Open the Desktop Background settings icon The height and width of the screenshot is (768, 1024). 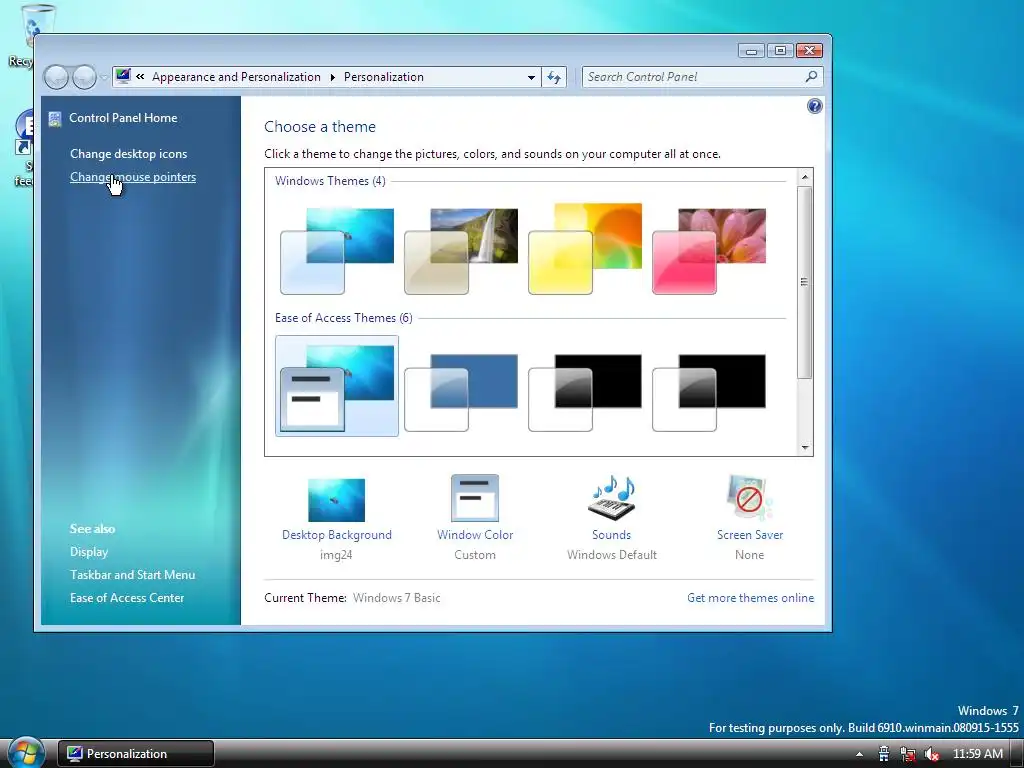coord(336,500)
